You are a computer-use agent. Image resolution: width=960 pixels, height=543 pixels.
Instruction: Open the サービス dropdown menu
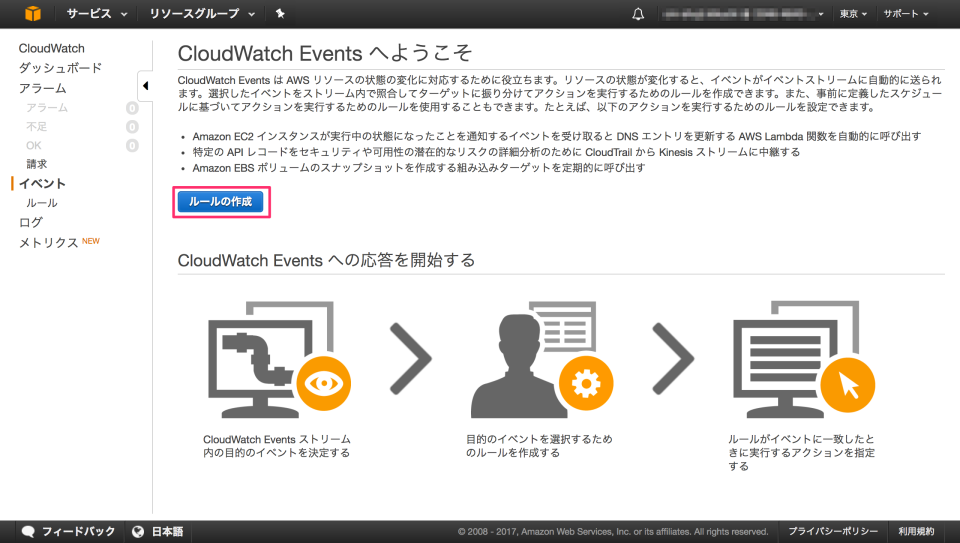pyautogui.click(x=97, y=13)
